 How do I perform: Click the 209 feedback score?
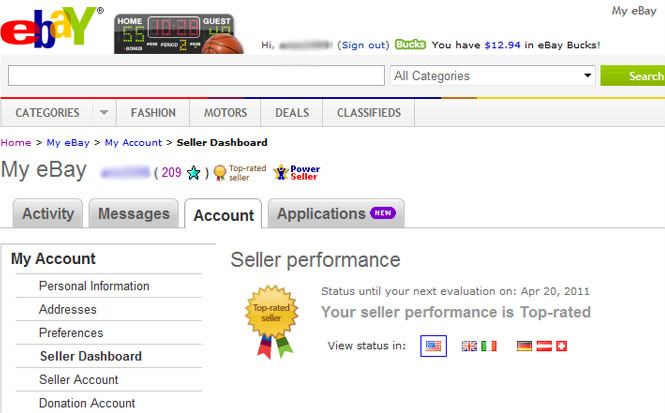pos(171,173)
